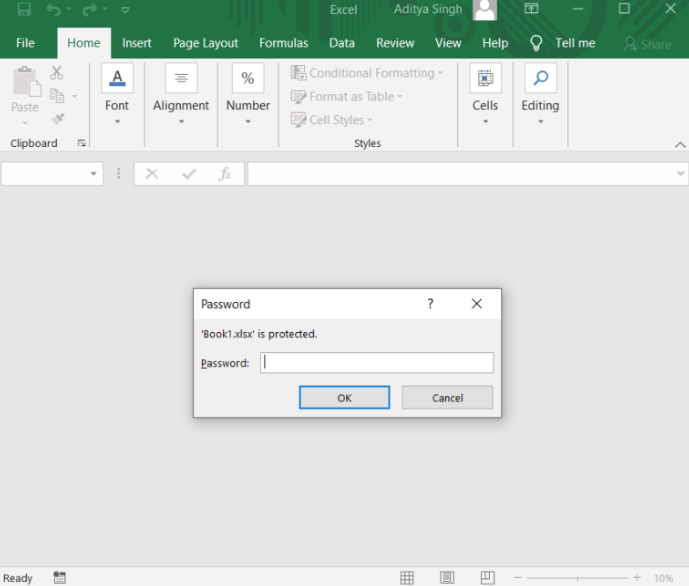Close the Password dialog with X

477,304
